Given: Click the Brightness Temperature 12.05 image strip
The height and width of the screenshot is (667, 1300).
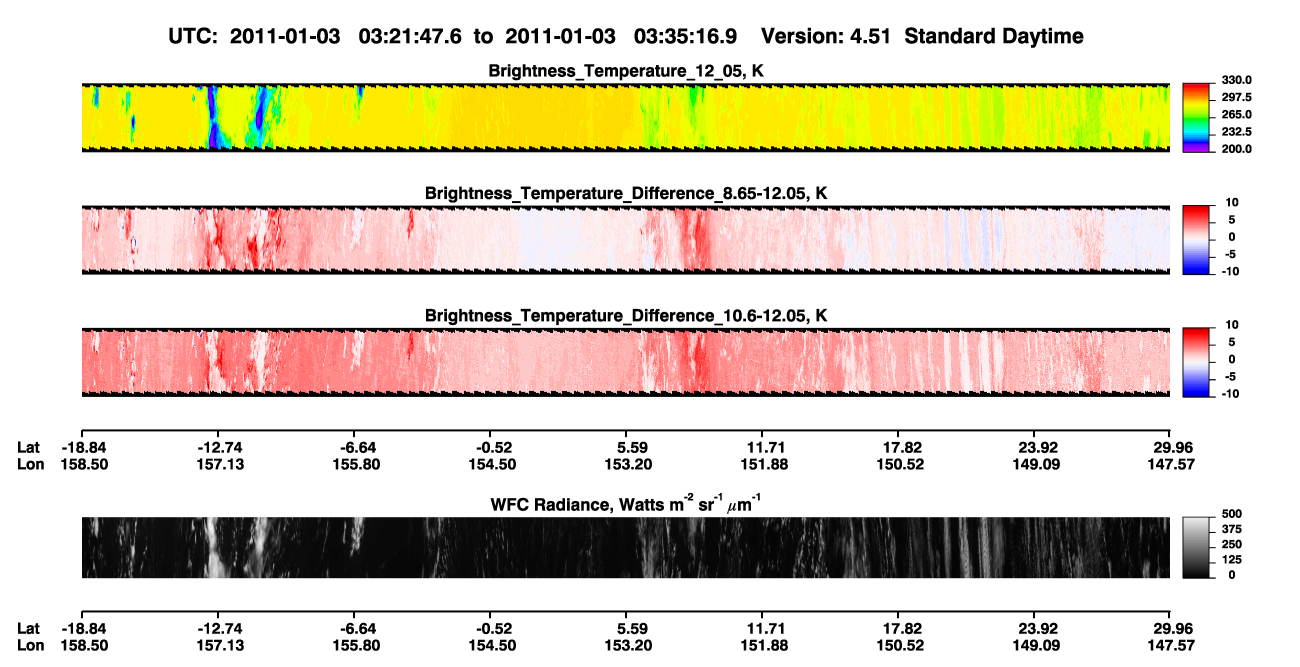Looking at the screenshot, I should 625,117.
